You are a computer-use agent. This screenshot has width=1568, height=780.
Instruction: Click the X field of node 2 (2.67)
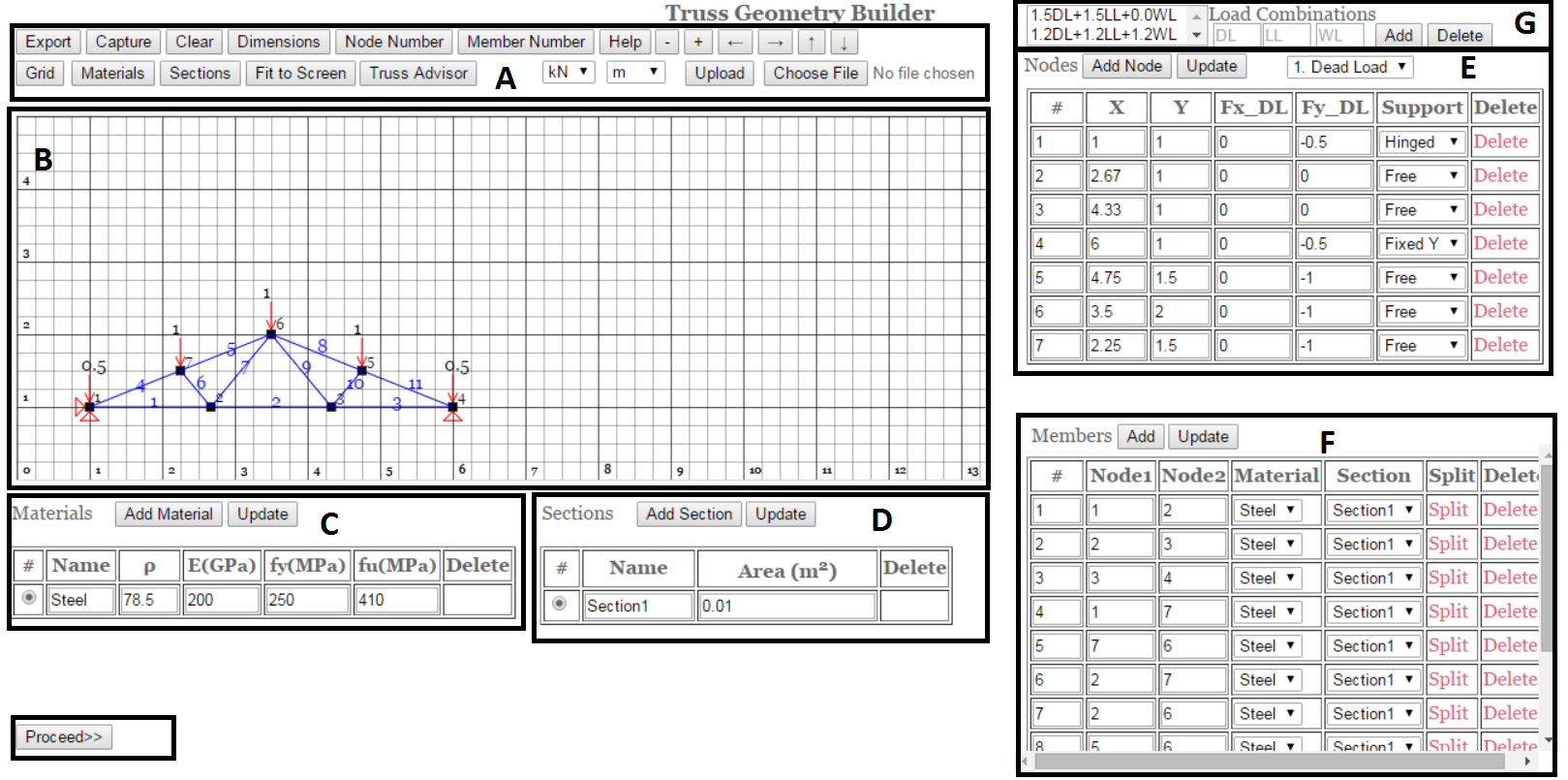coord(1117,176)
